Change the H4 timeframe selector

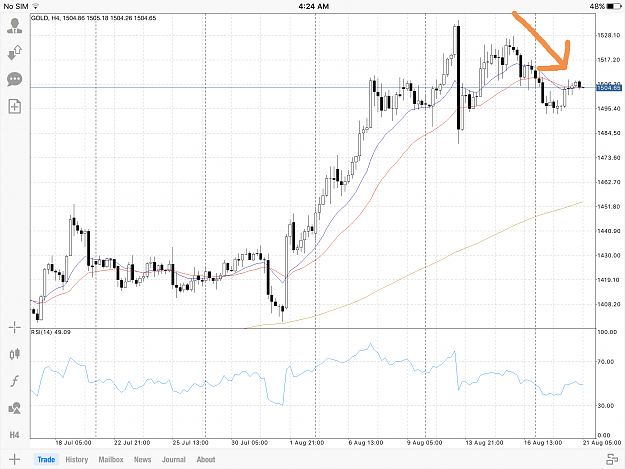[x=14, y=435]
